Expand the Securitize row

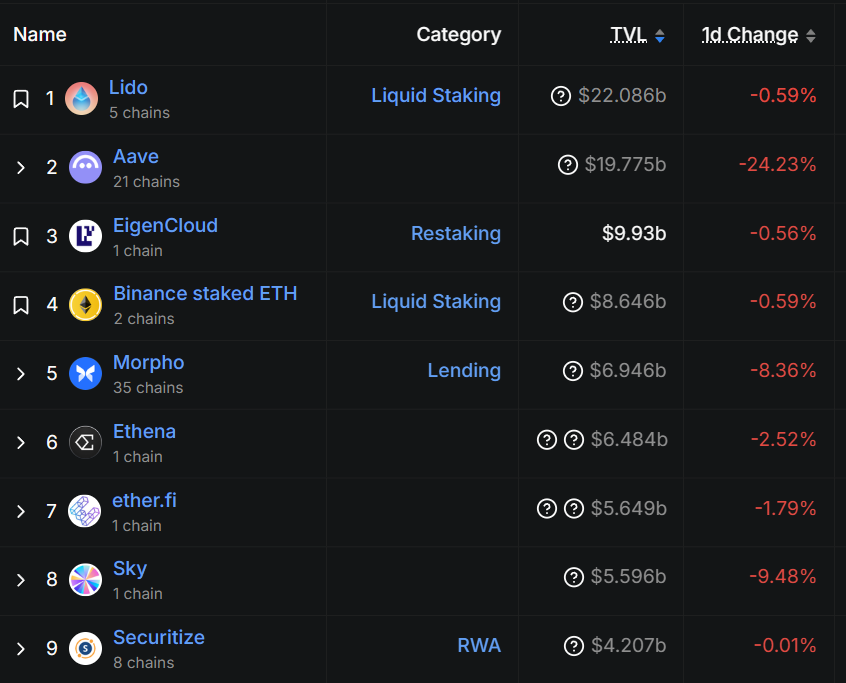tap(21, 648)
